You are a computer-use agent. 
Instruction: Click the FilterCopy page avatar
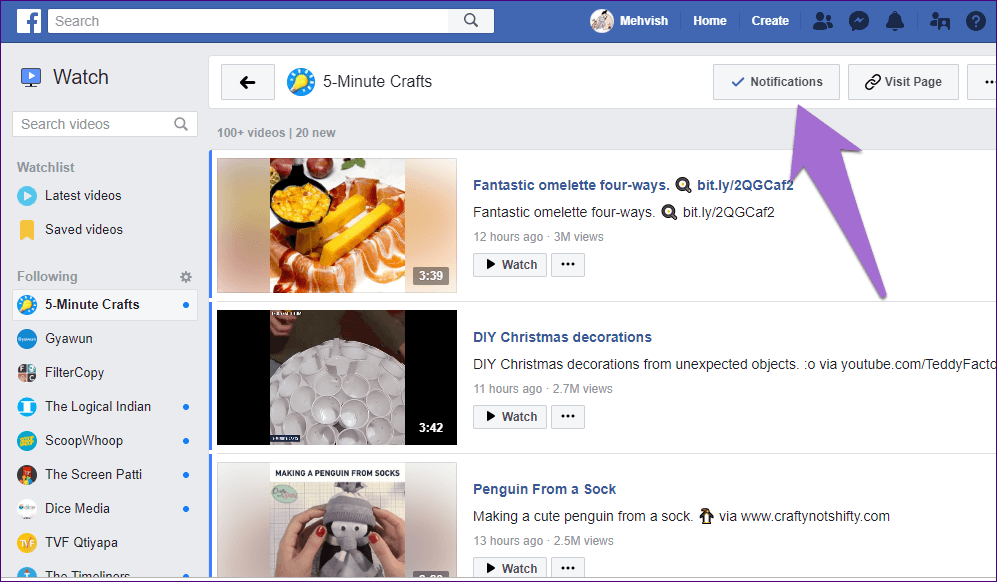pyautogui.click(x=27, y=373)
